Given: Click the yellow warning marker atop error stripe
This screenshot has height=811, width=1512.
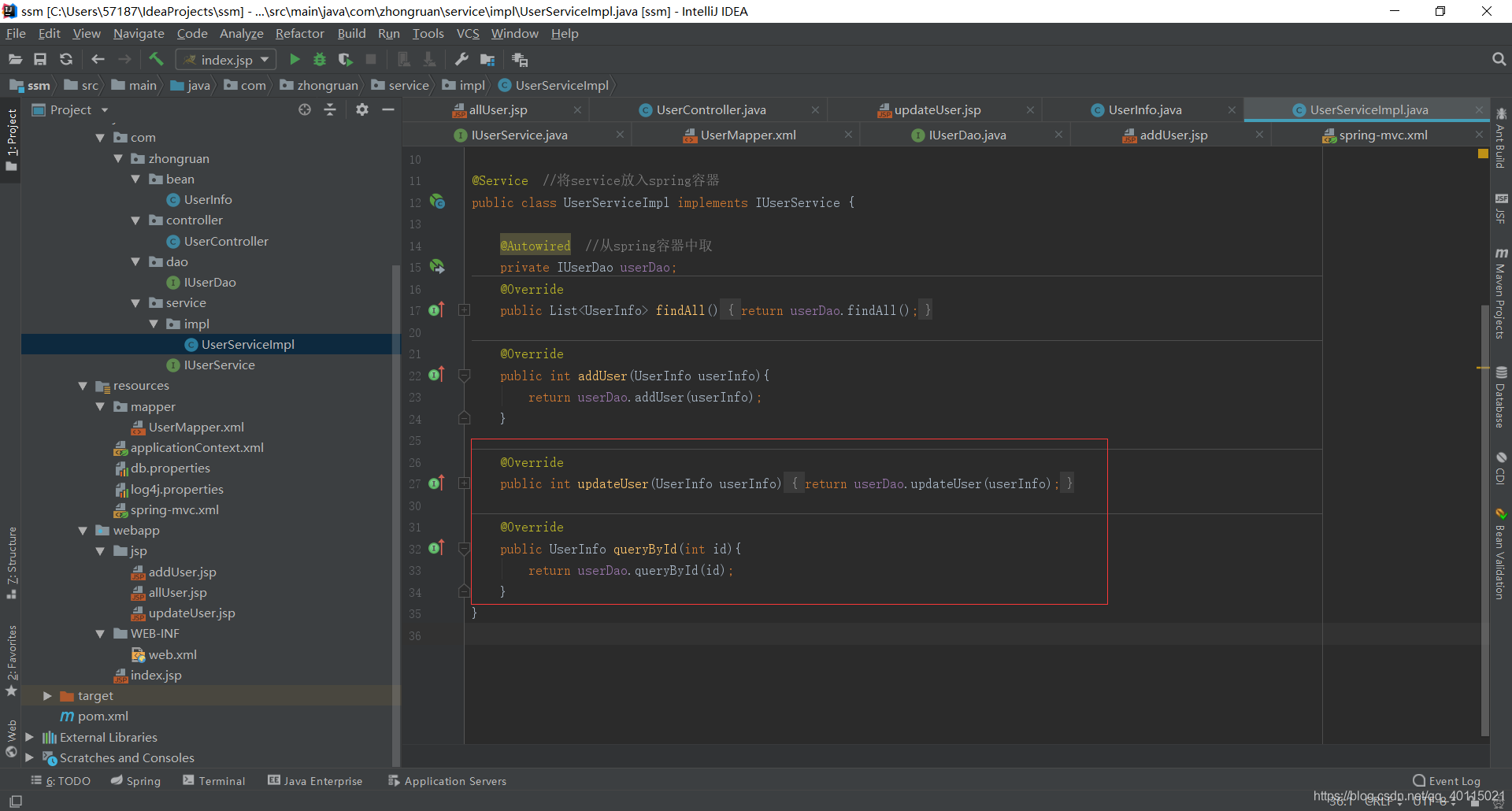Looking at the screenshot, I should coord(1483,154).
